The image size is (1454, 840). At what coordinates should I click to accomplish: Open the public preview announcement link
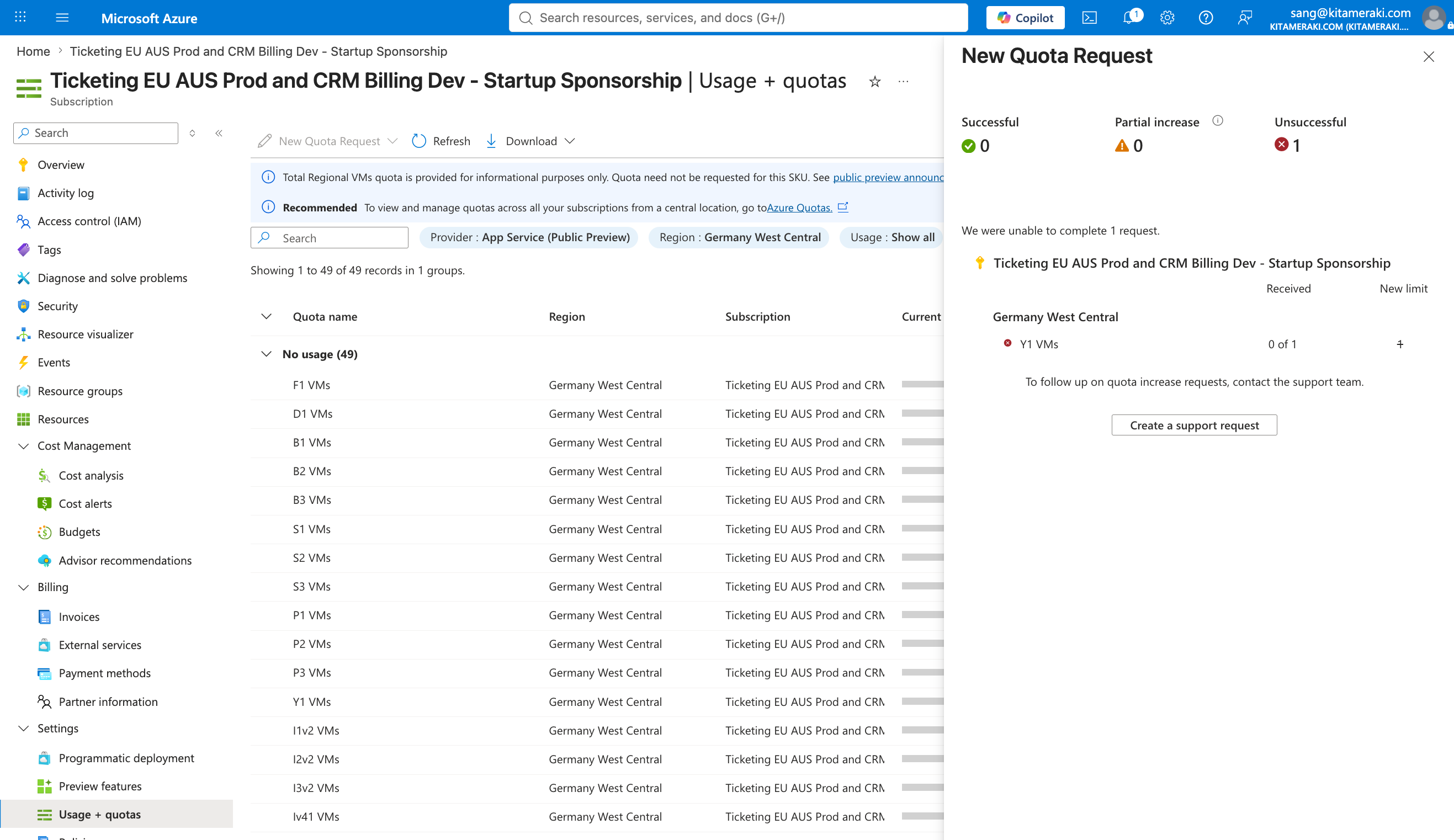pos(888,177)
